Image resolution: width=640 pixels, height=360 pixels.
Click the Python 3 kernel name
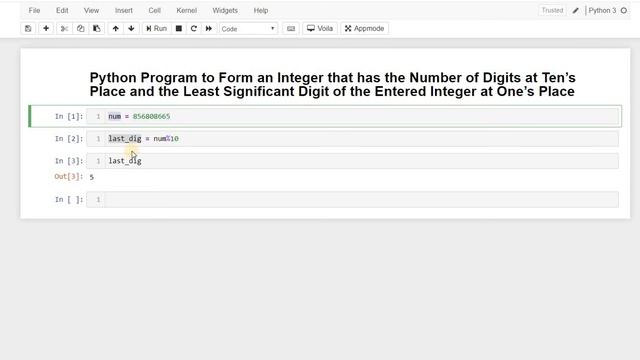click(602, 11)
